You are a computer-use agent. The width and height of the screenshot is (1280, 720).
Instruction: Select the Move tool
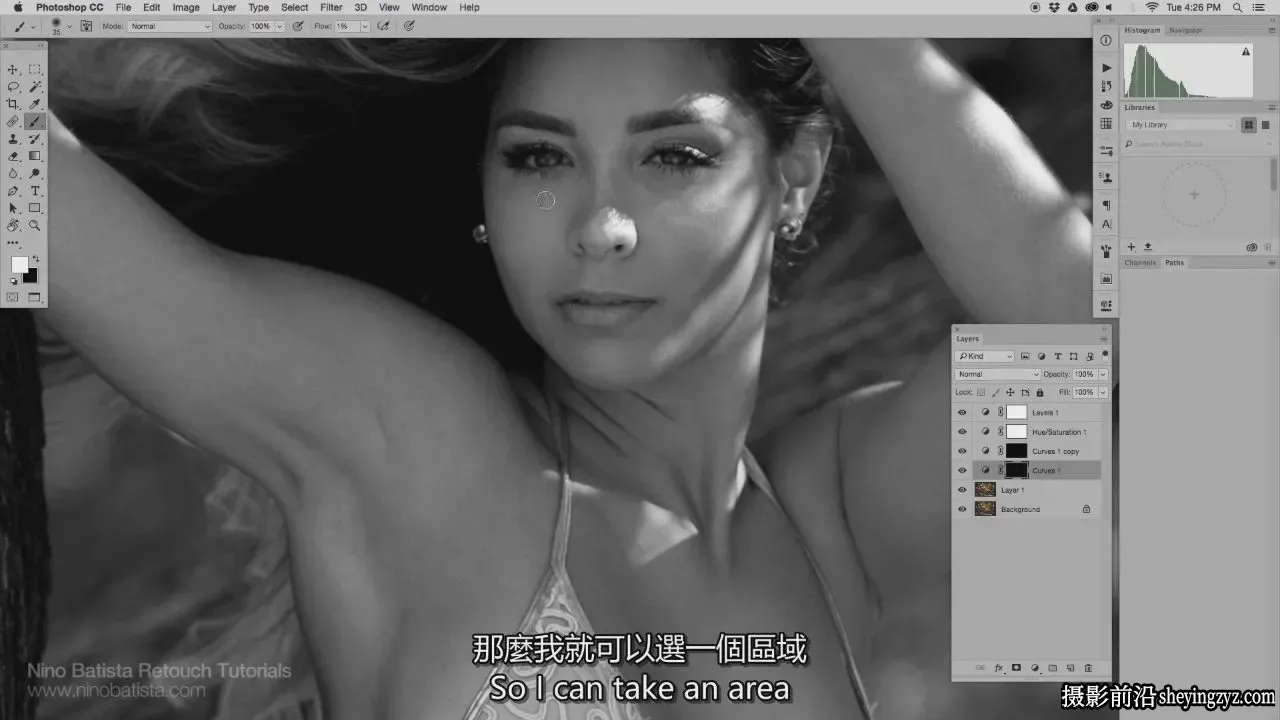tap(14, 70)
